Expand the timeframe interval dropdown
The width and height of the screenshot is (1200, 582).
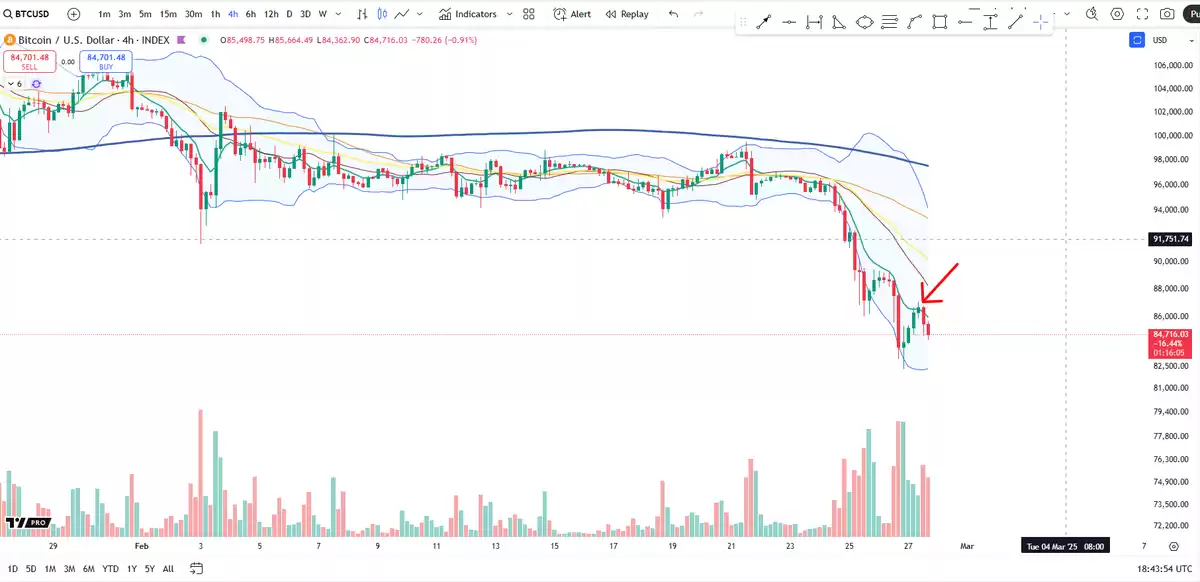pos(337,14)
